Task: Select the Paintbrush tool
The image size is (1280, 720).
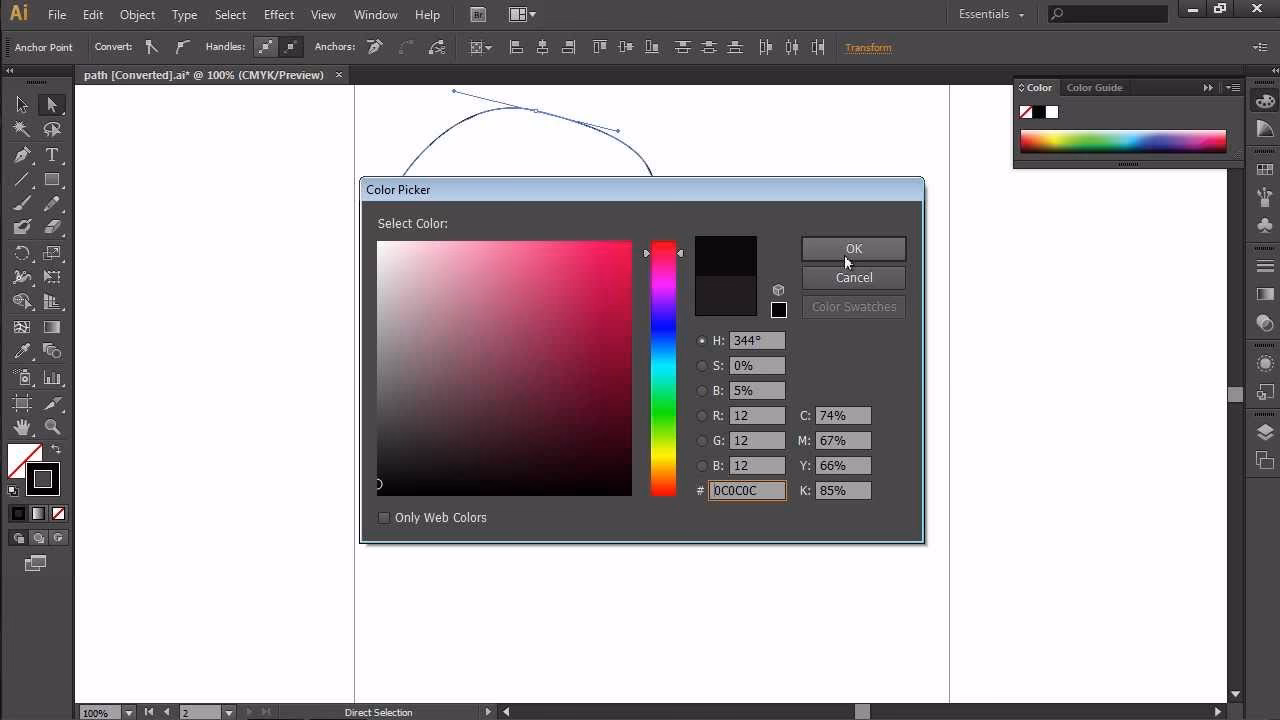Action: pos(22,203)
